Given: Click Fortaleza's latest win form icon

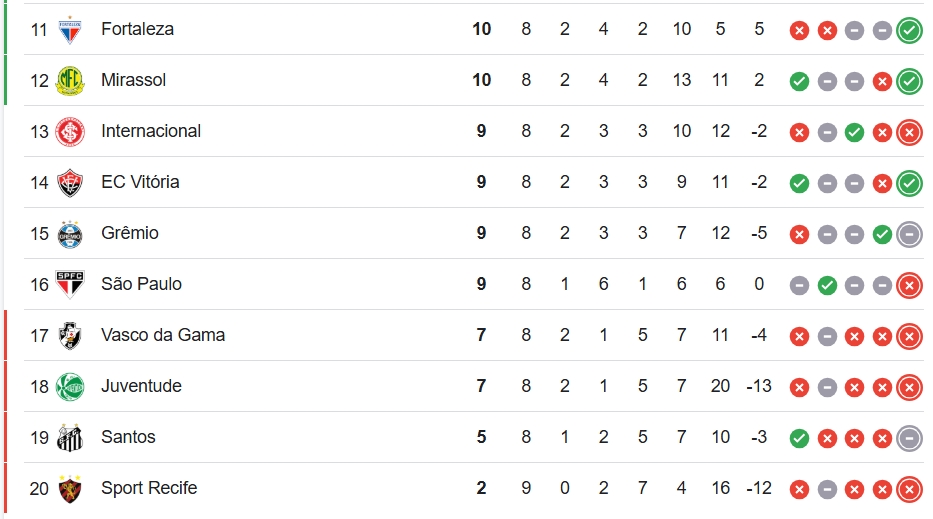Looking at the screenshot, I should (909, 30).
